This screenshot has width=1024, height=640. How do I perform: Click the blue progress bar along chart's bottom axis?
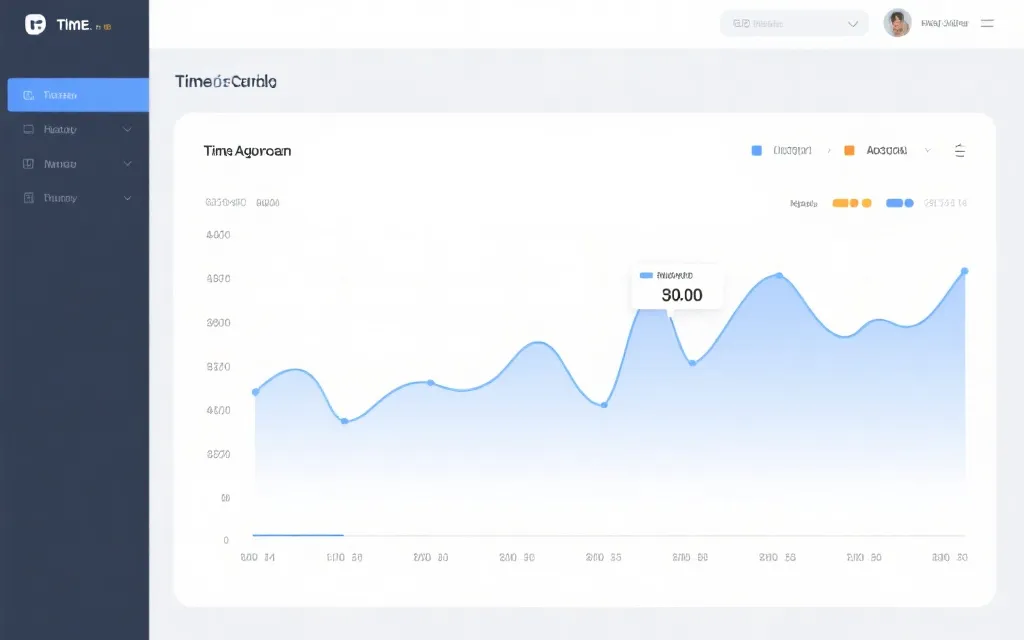pos(298,535)
